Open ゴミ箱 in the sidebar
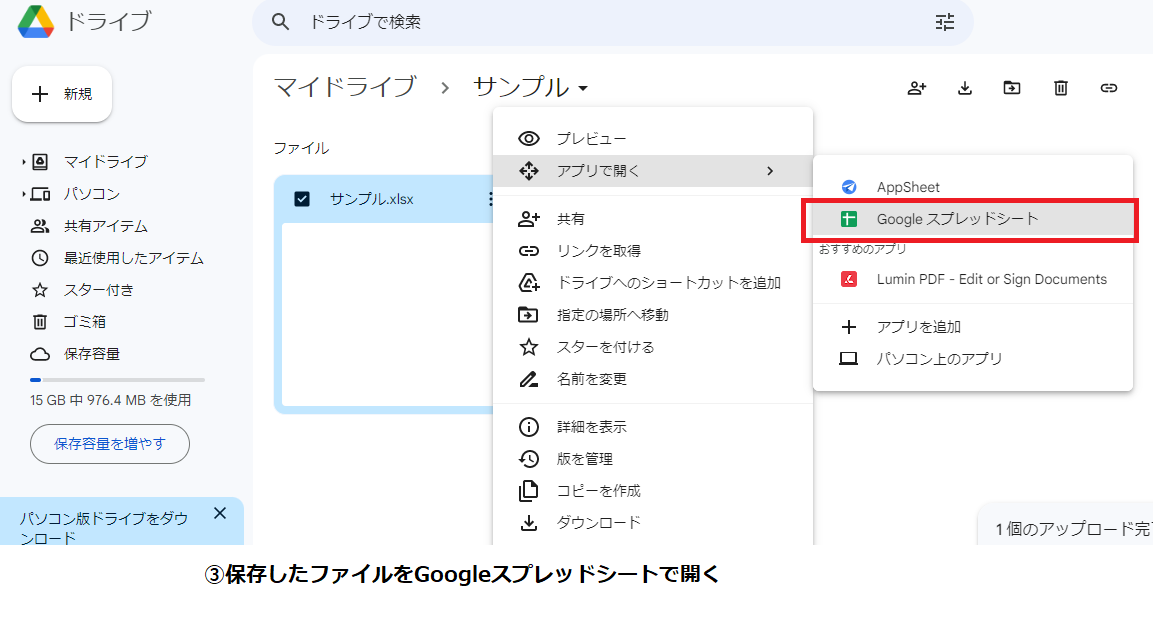This screenshot has height=641, width=1153. pos(85,322)
